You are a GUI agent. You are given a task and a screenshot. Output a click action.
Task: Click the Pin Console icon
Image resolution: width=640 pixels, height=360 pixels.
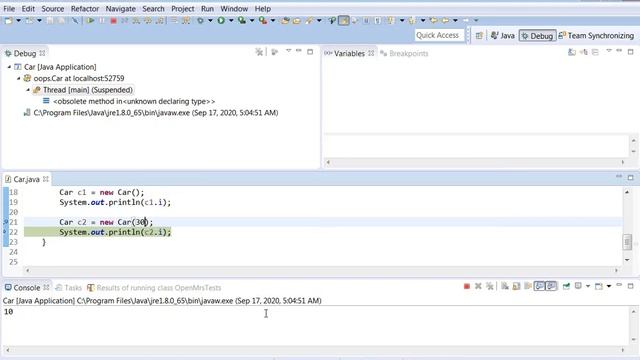[x=566, y=287]
